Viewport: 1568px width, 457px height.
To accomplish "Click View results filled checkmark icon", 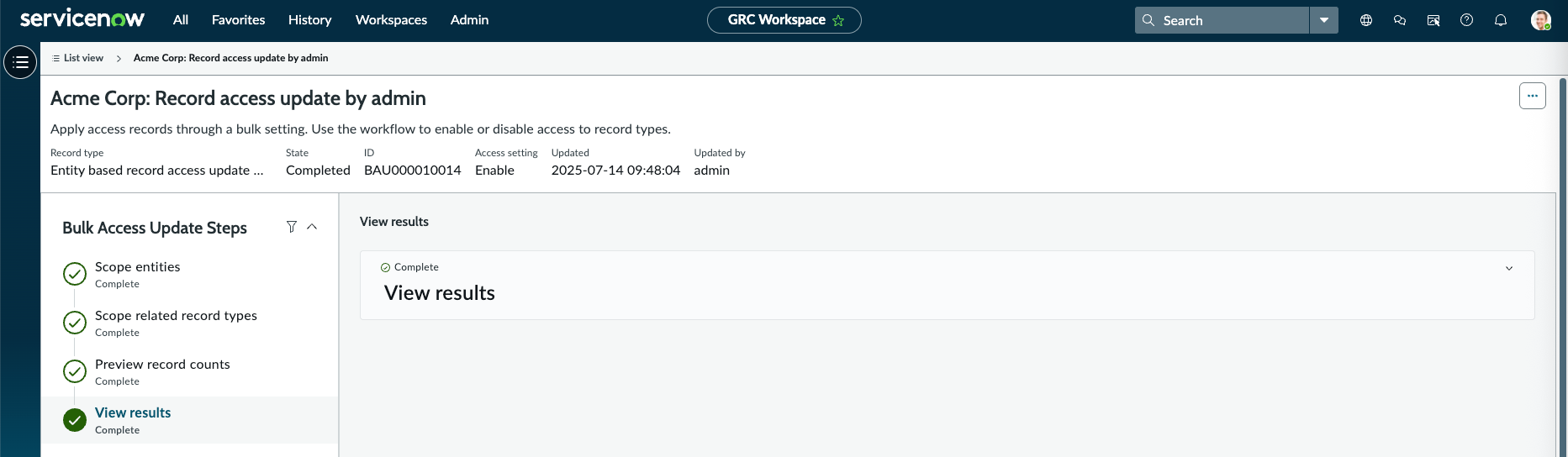I will pos(75,420).
